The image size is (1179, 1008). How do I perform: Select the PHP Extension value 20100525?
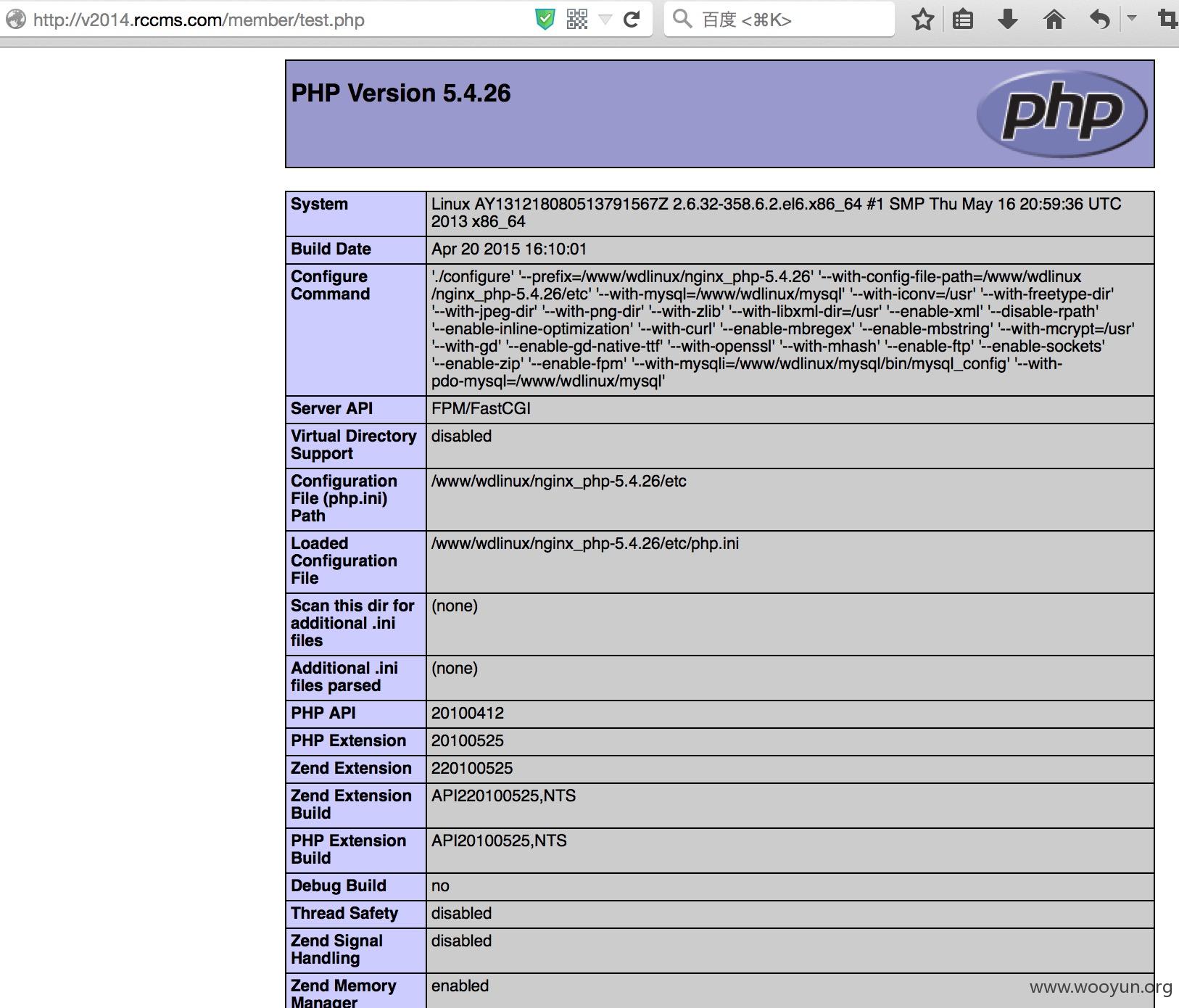point(468,741)
